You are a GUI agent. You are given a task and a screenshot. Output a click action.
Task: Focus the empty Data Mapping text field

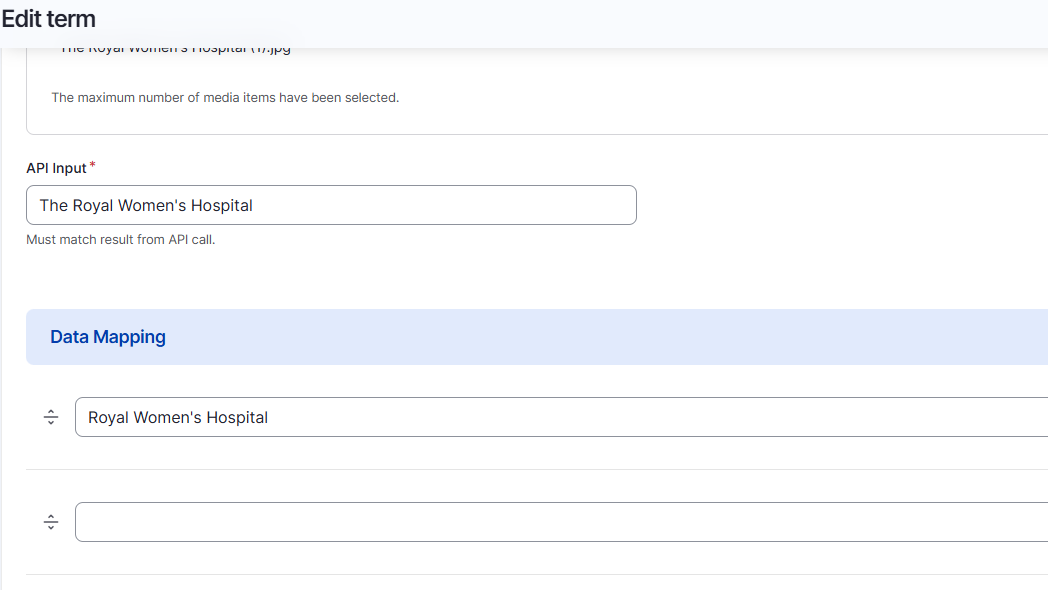(561, 522)
